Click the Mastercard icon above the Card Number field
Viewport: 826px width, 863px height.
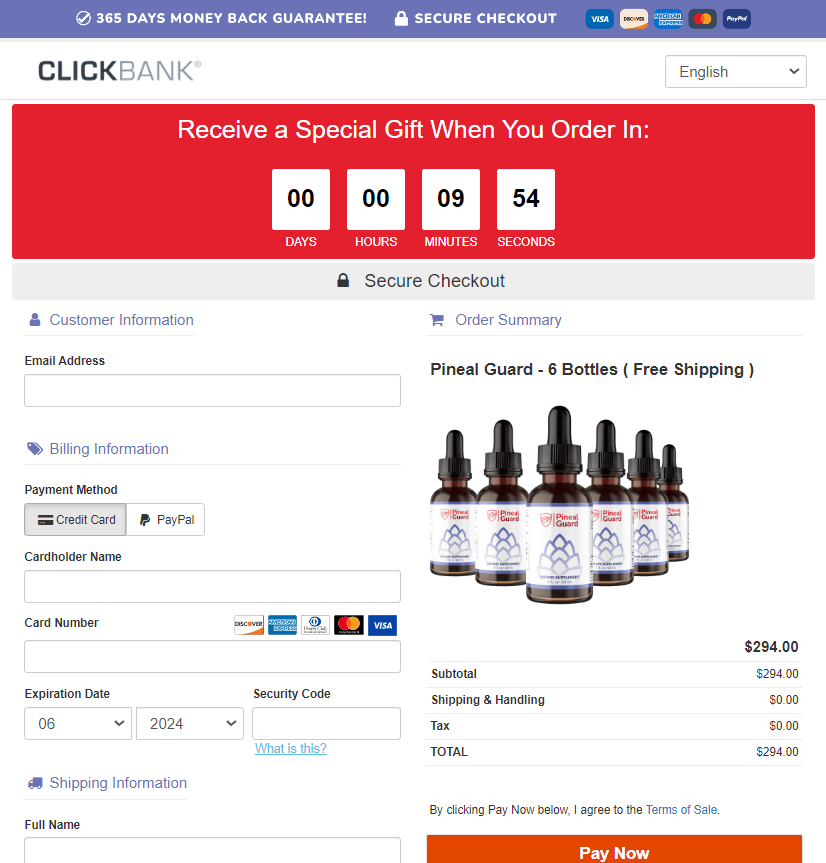(349, 625)
